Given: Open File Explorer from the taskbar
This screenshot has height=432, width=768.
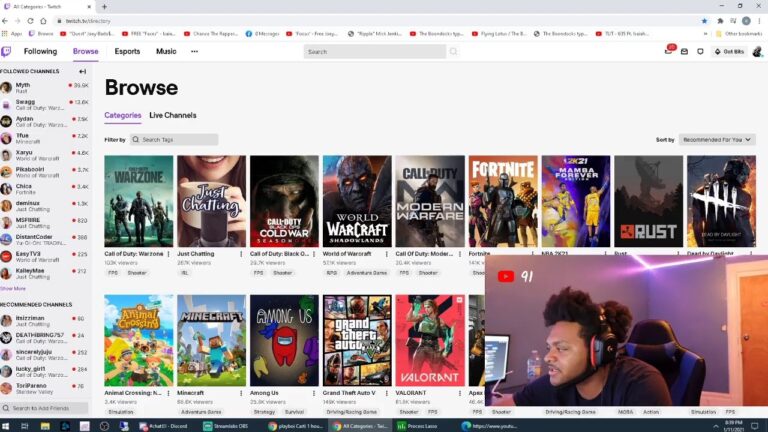Looking at the screenshot, I should coord(45,426).
